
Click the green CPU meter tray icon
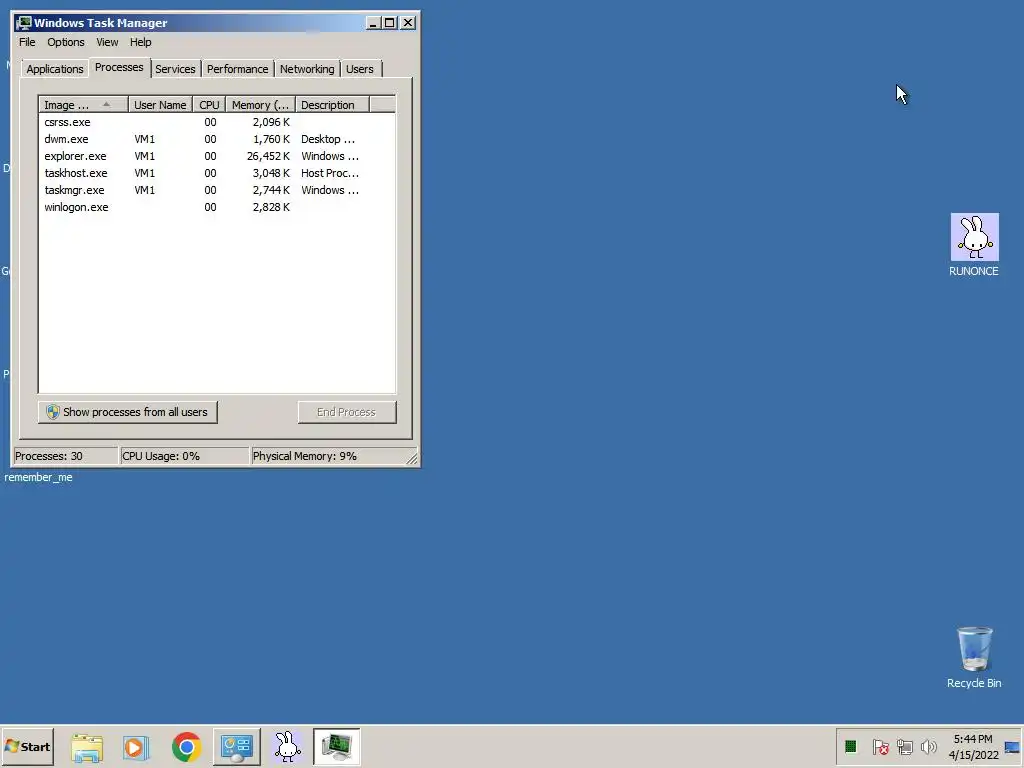[850, 746]
